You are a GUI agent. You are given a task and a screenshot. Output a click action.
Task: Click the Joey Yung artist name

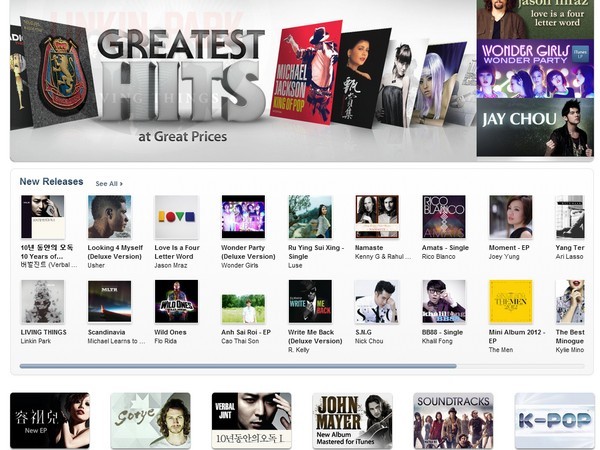pyautogui.click(x=504, y=256)
